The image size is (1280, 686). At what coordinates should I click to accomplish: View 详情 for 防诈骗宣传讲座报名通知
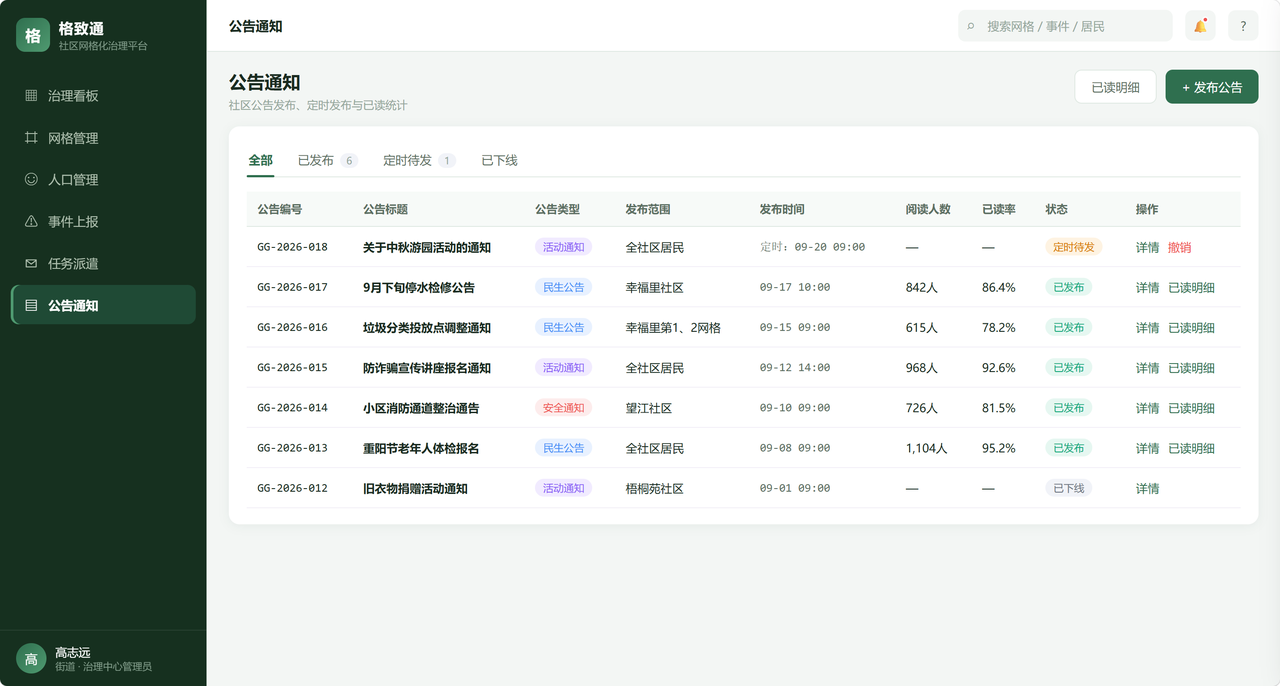point(1148,368)
